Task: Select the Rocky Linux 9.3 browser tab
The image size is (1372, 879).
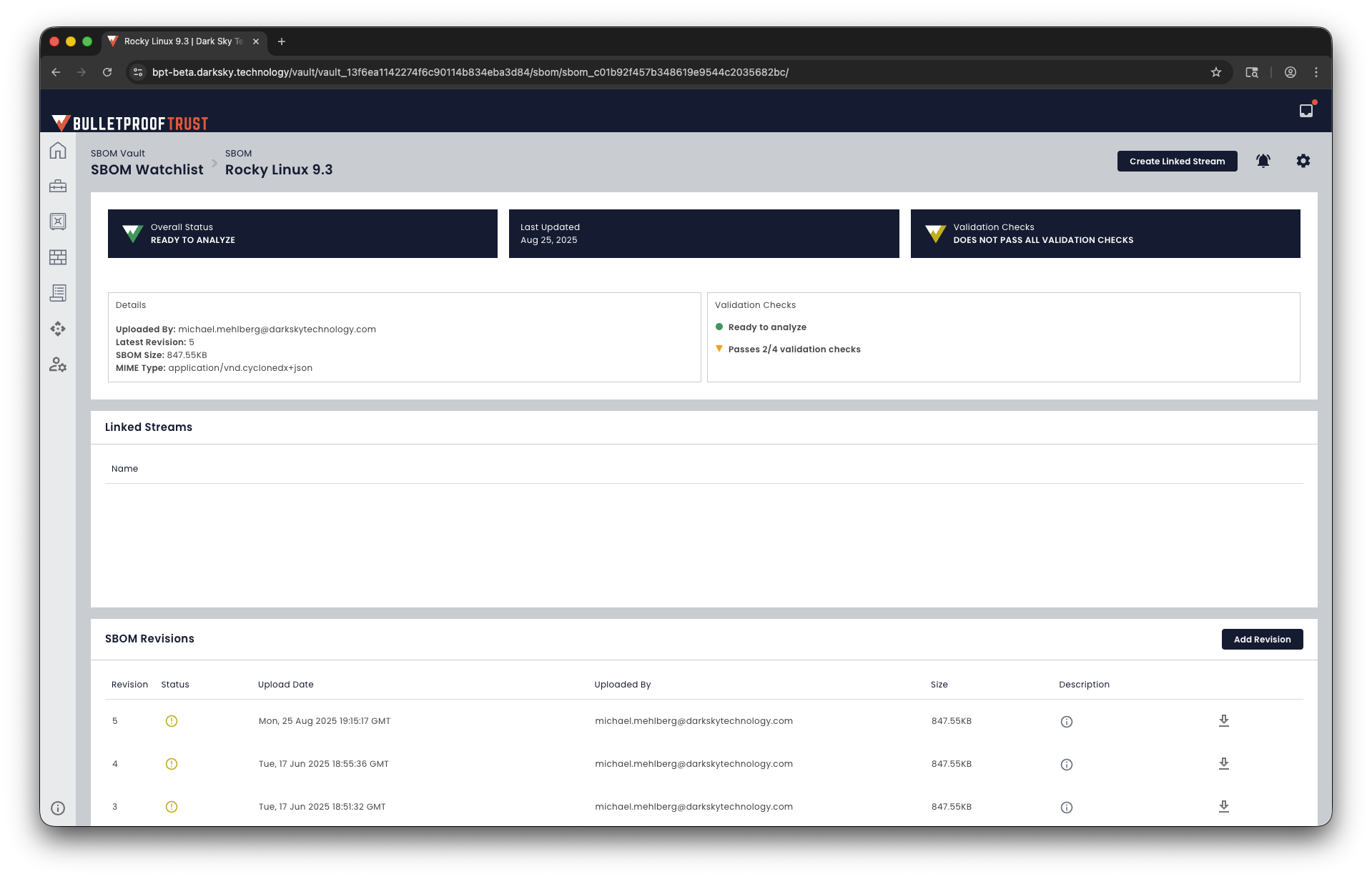Action: (184, 41)
